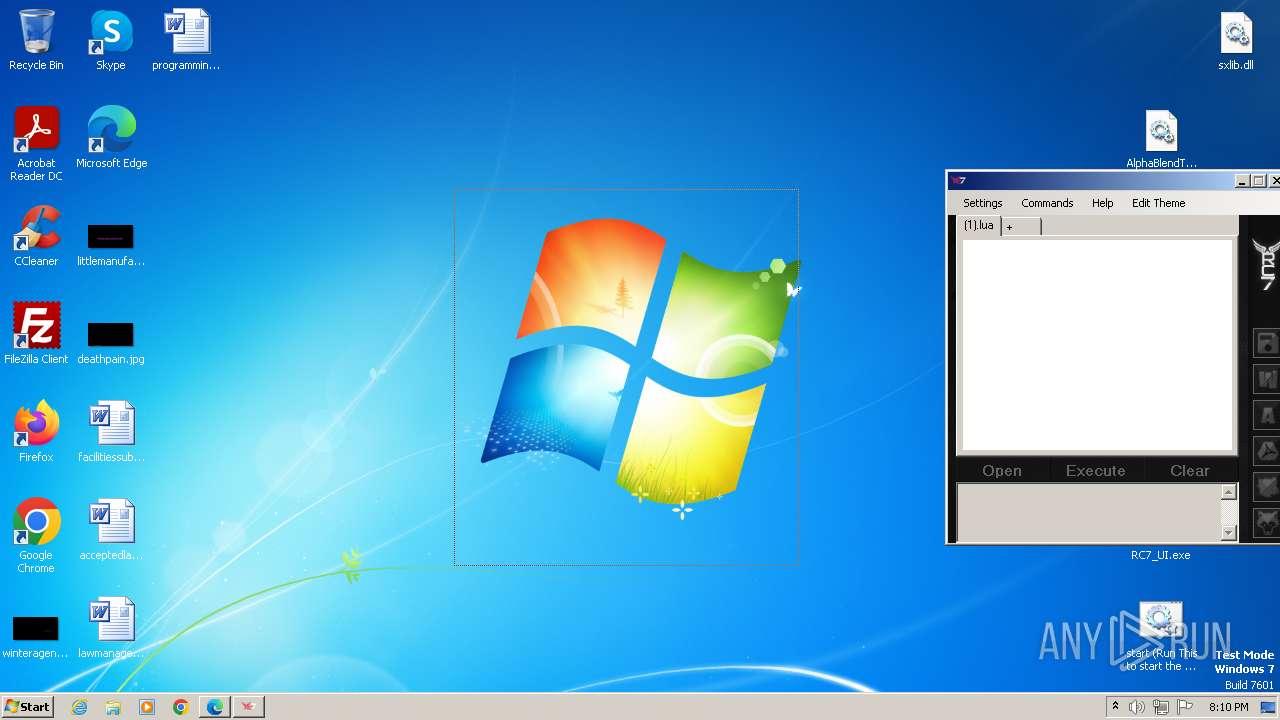Select the acceptedla... Word document

click(x=110, y=530)
